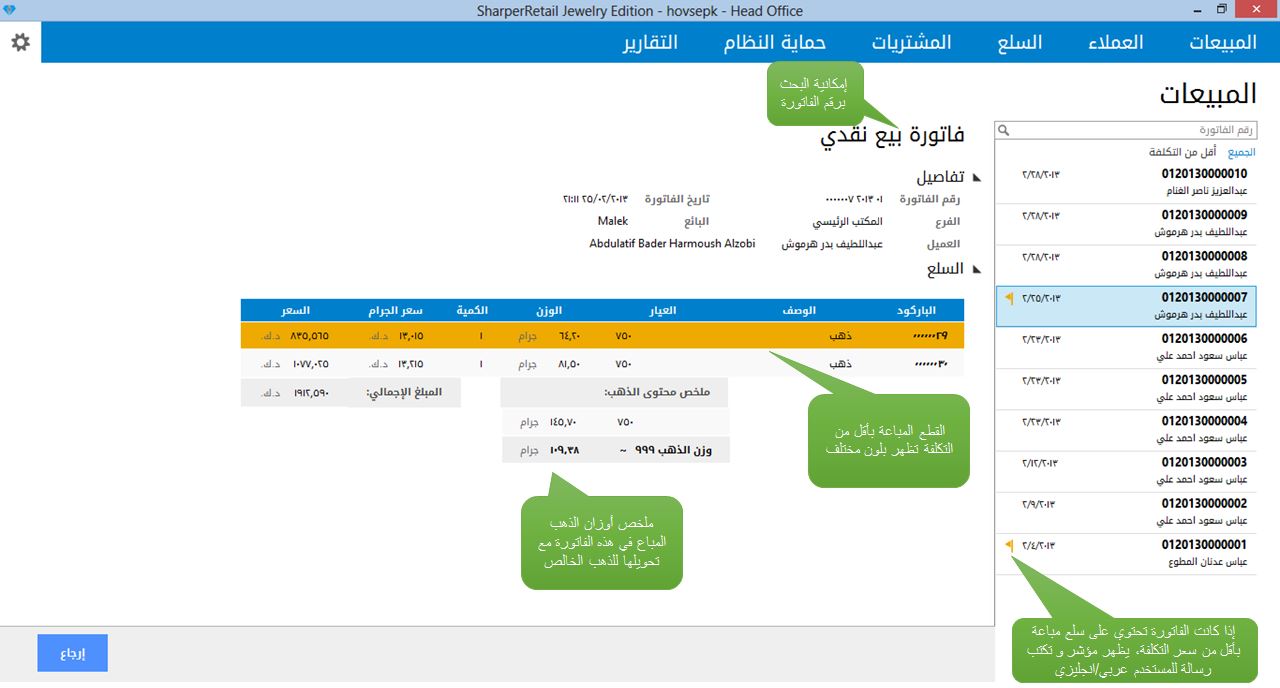Select invoice 0120130000001
The image size is (1280, 688).
point(1126,553)
